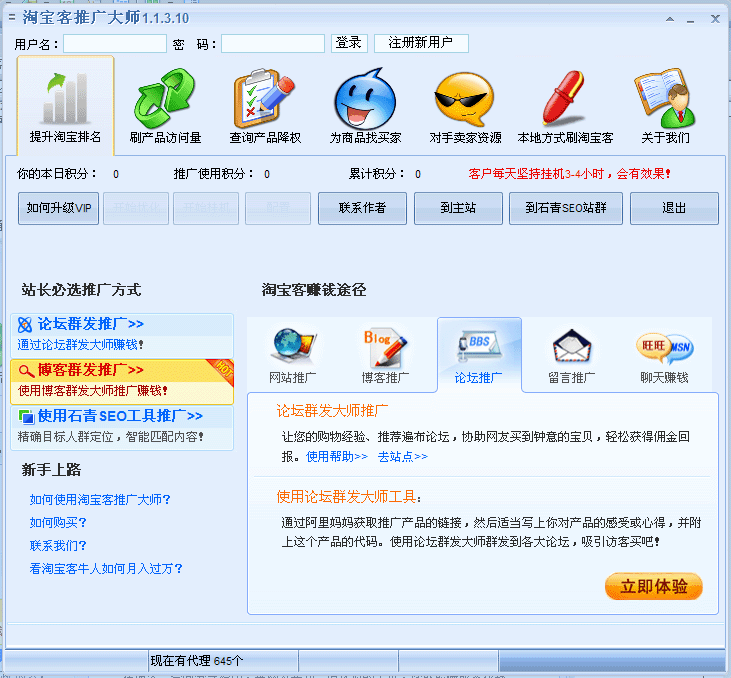Open the 看淘宝客牛人如何月入过万? link

106,569
